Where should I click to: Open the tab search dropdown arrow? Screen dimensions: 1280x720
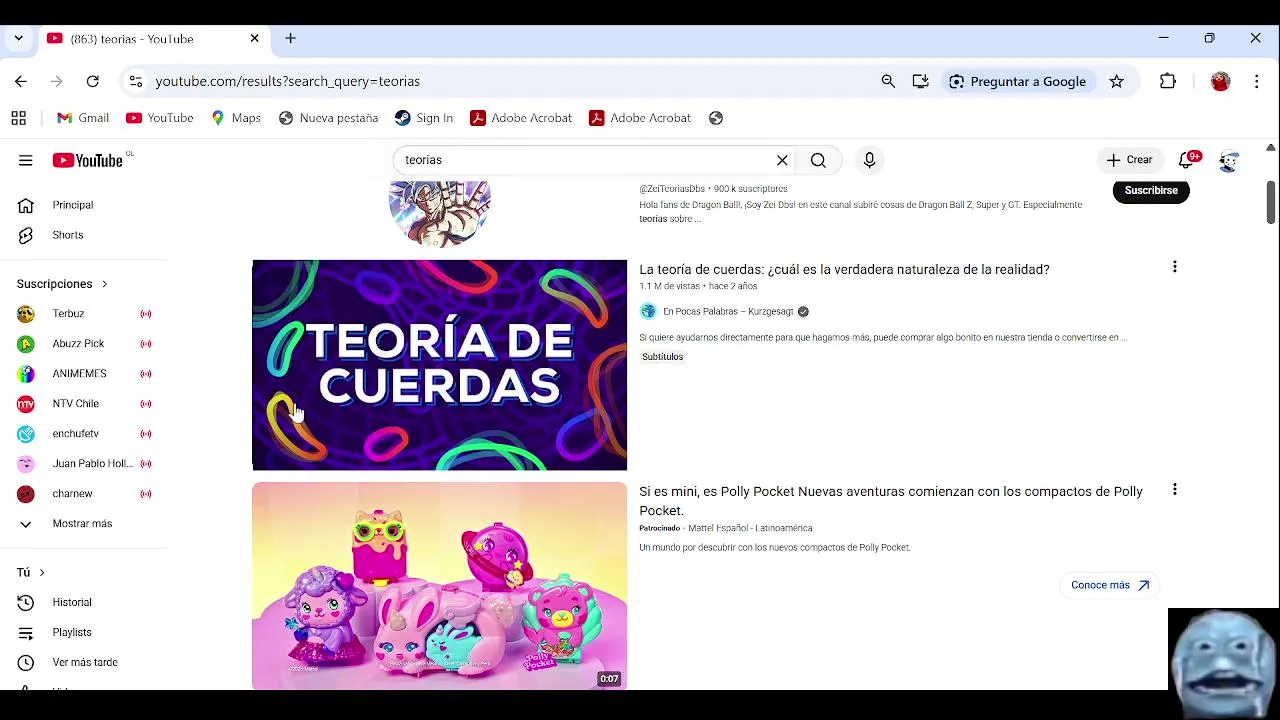click(x=19, y=38)
